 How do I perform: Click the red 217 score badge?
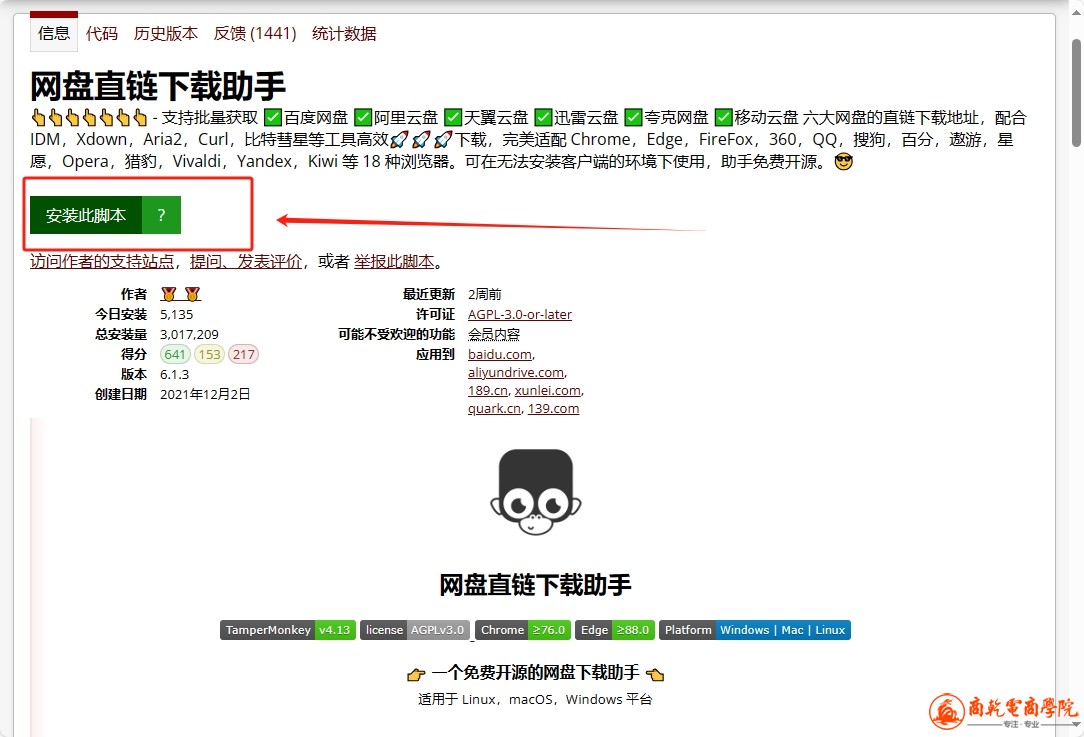243,355
